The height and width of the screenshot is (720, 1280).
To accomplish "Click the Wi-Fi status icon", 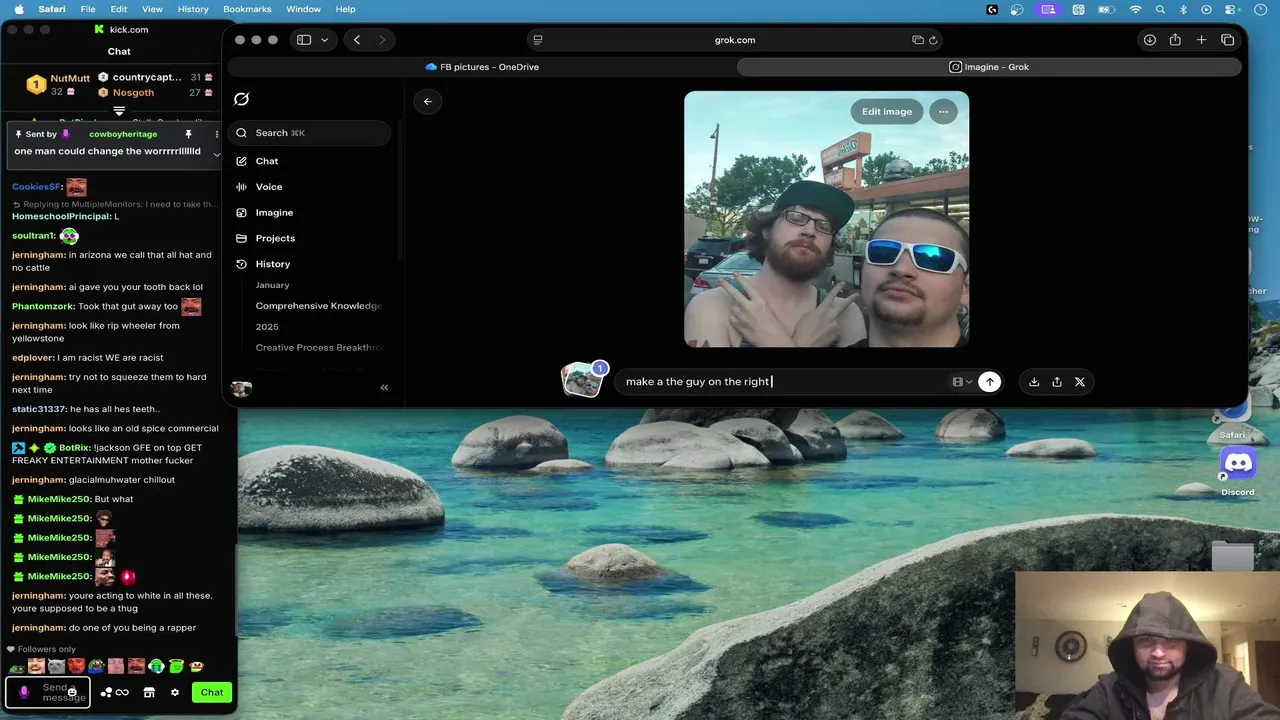I will tap(1135, 9).
